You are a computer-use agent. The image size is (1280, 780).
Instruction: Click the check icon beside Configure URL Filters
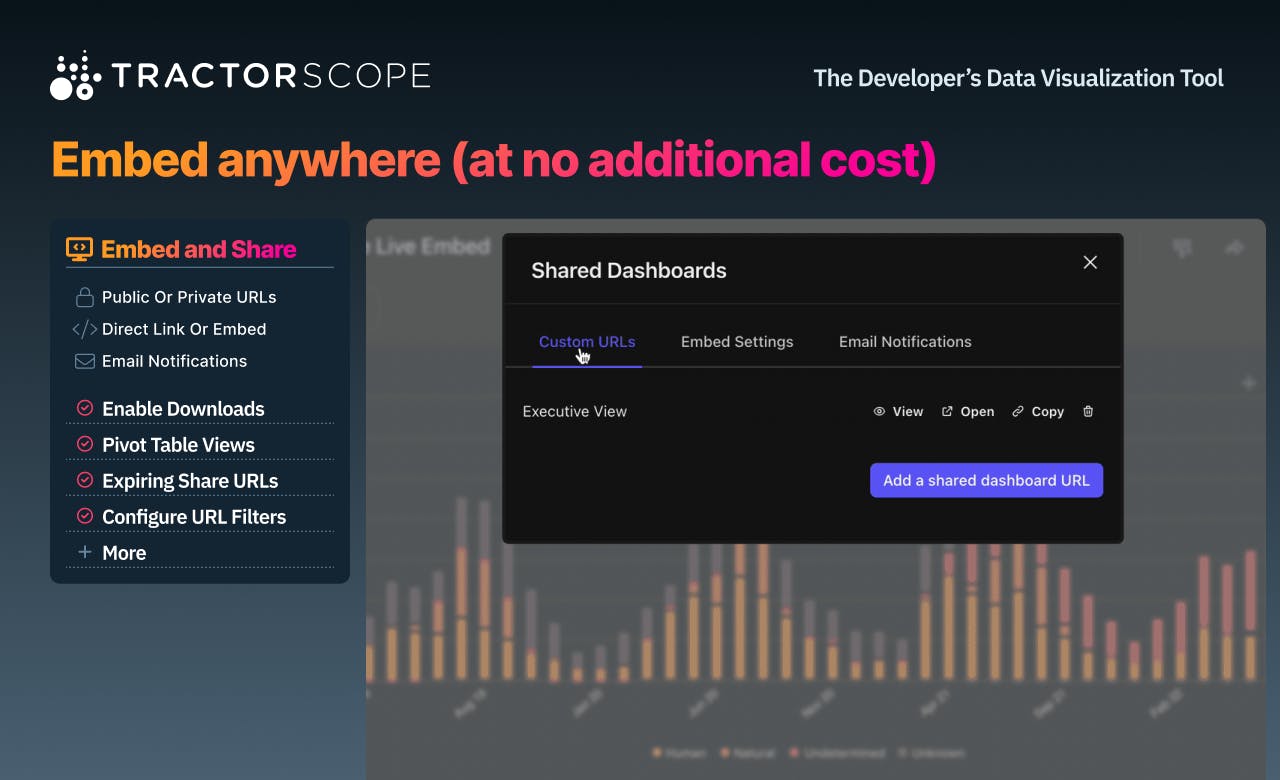click(85, 516)
